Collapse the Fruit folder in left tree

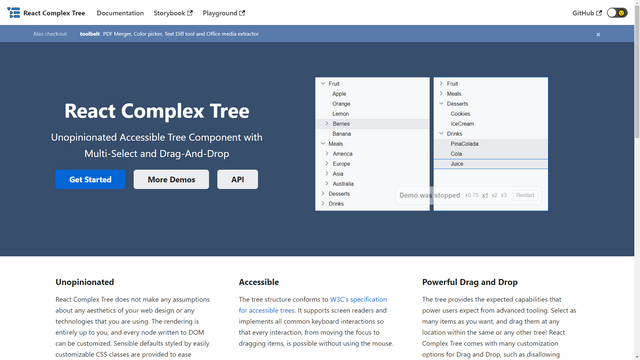323,83
